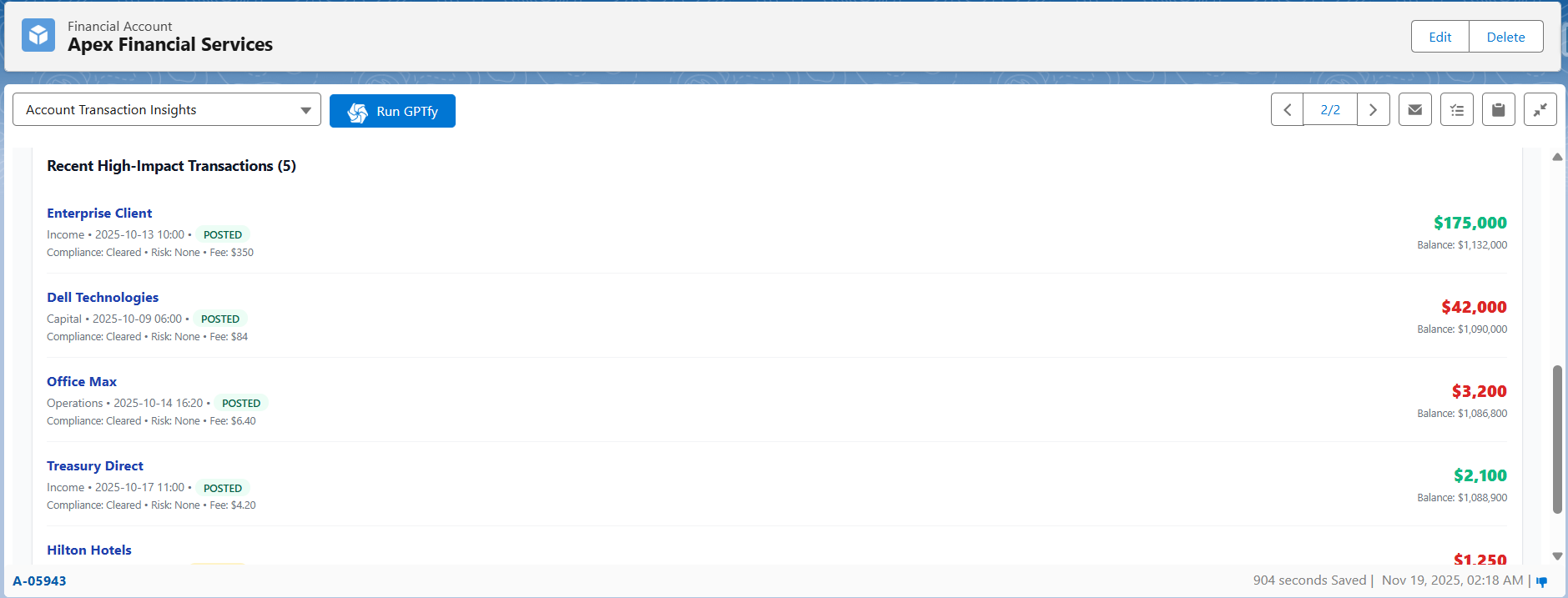1568x598 pixels.
Task: Click the email envelope icon
Action: coord(1414,110)
